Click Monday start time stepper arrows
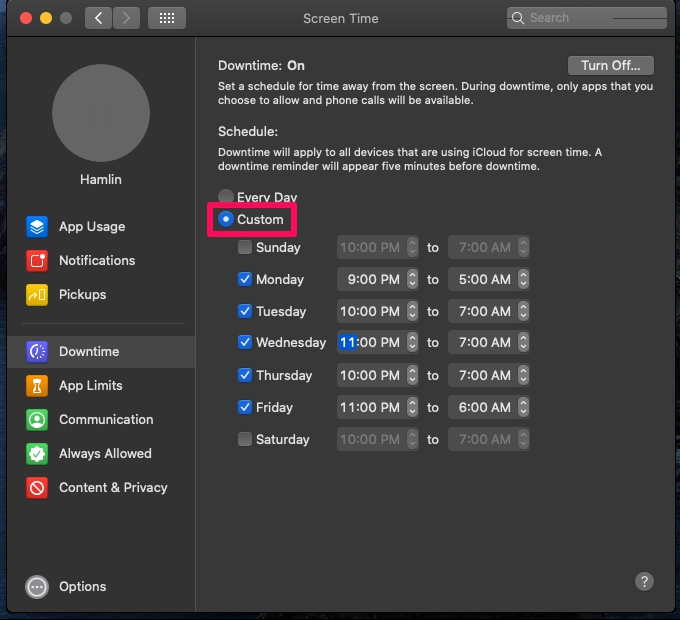The image size is (680, 620). pyautogui.click(x=412, y=279)
